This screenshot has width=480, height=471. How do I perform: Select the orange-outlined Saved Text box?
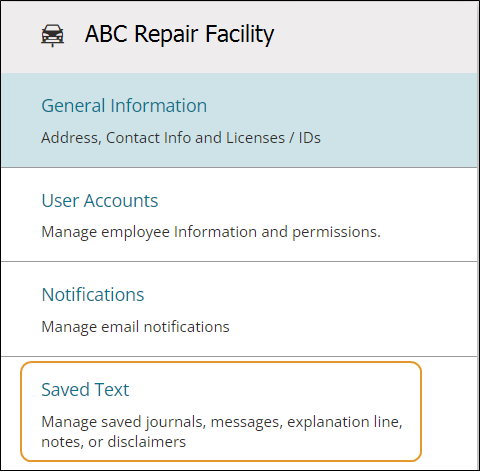(221, 412)
